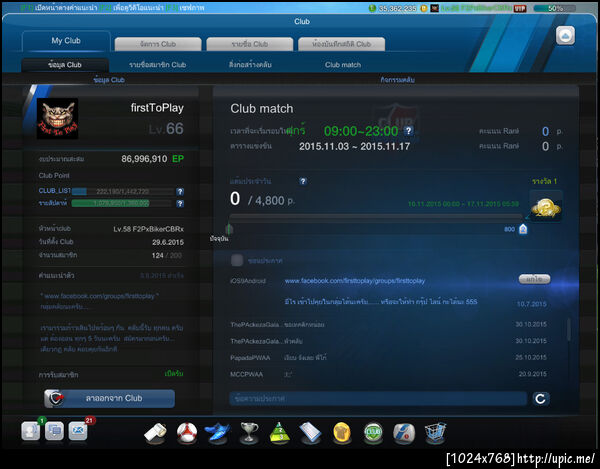Click the refresh icon beside announcement box

[540, 399]
